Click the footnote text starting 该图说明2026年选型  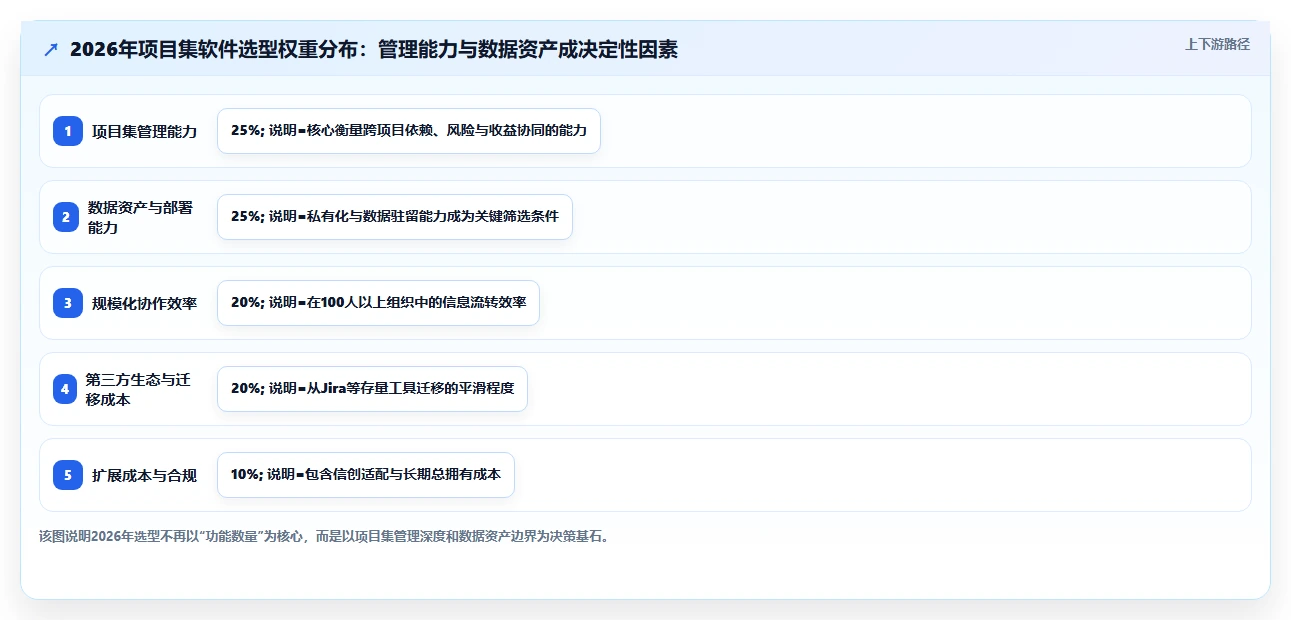(x=324, y=536)
